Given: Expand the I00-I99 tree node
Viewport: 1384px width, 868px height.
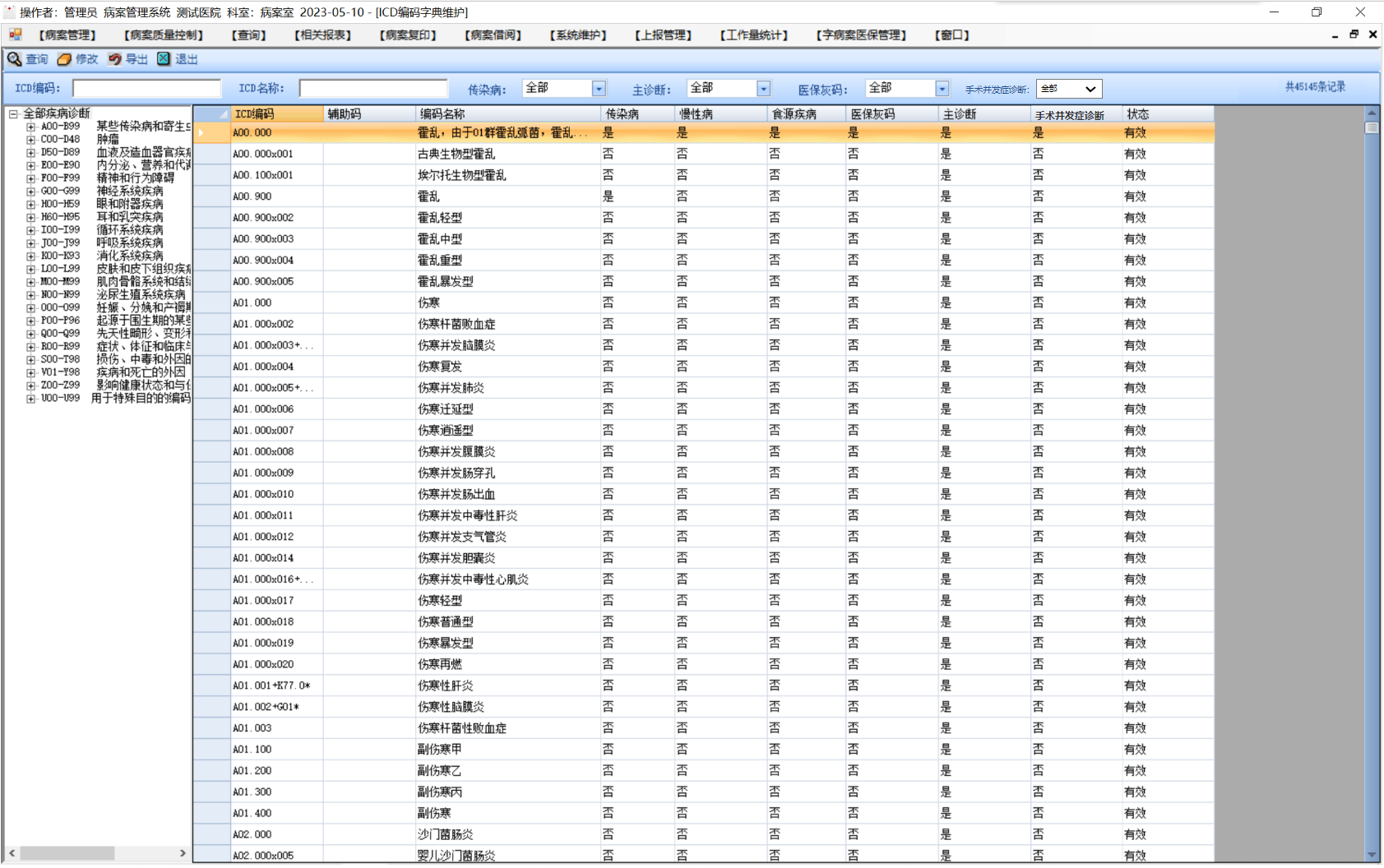Looking at the screenshot, I should [x=30, y=230].
